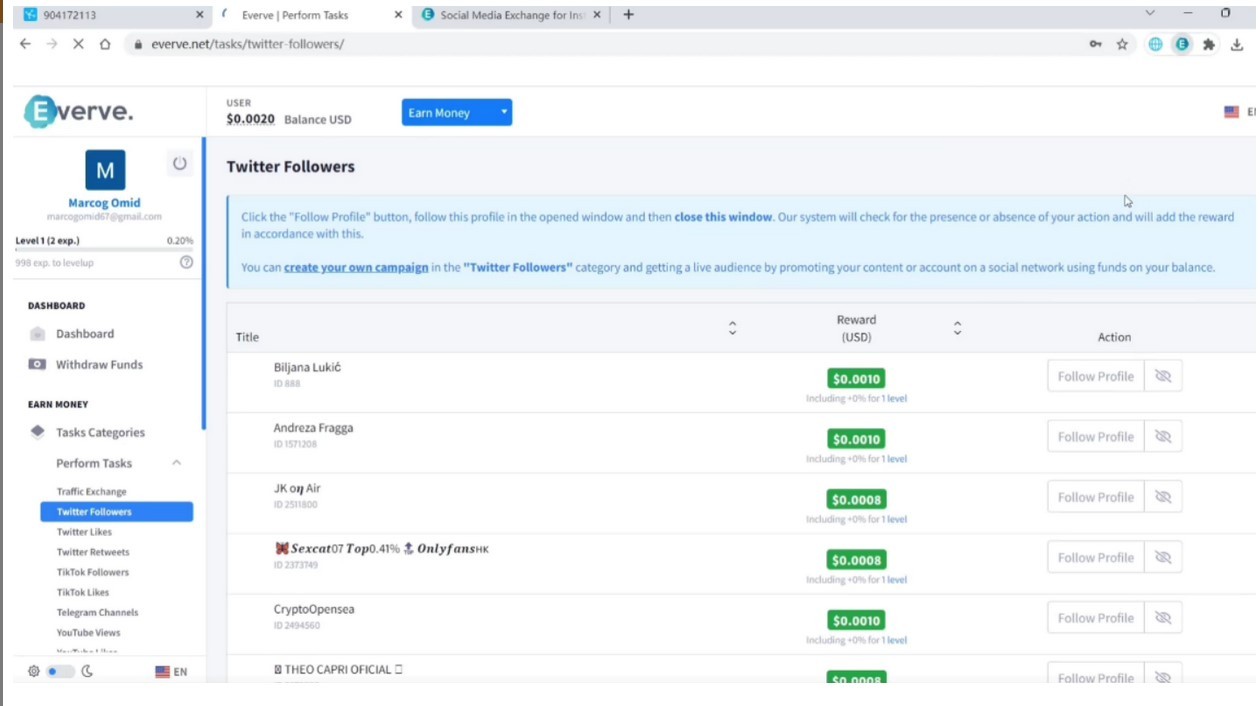1259x706 pixels.
Task: Click the US flag at top right header
Action: 1232,112
